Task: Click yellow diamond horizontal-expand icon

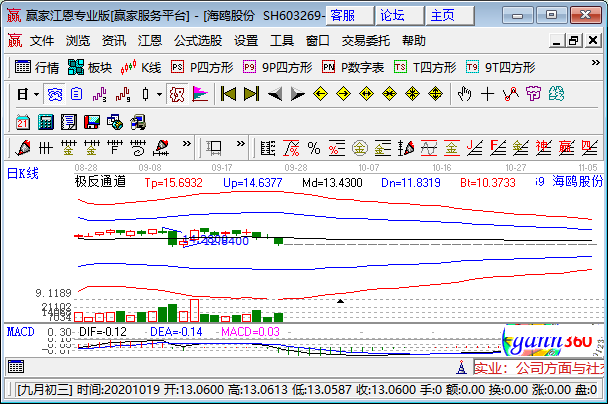Action: tap(366, 94)
